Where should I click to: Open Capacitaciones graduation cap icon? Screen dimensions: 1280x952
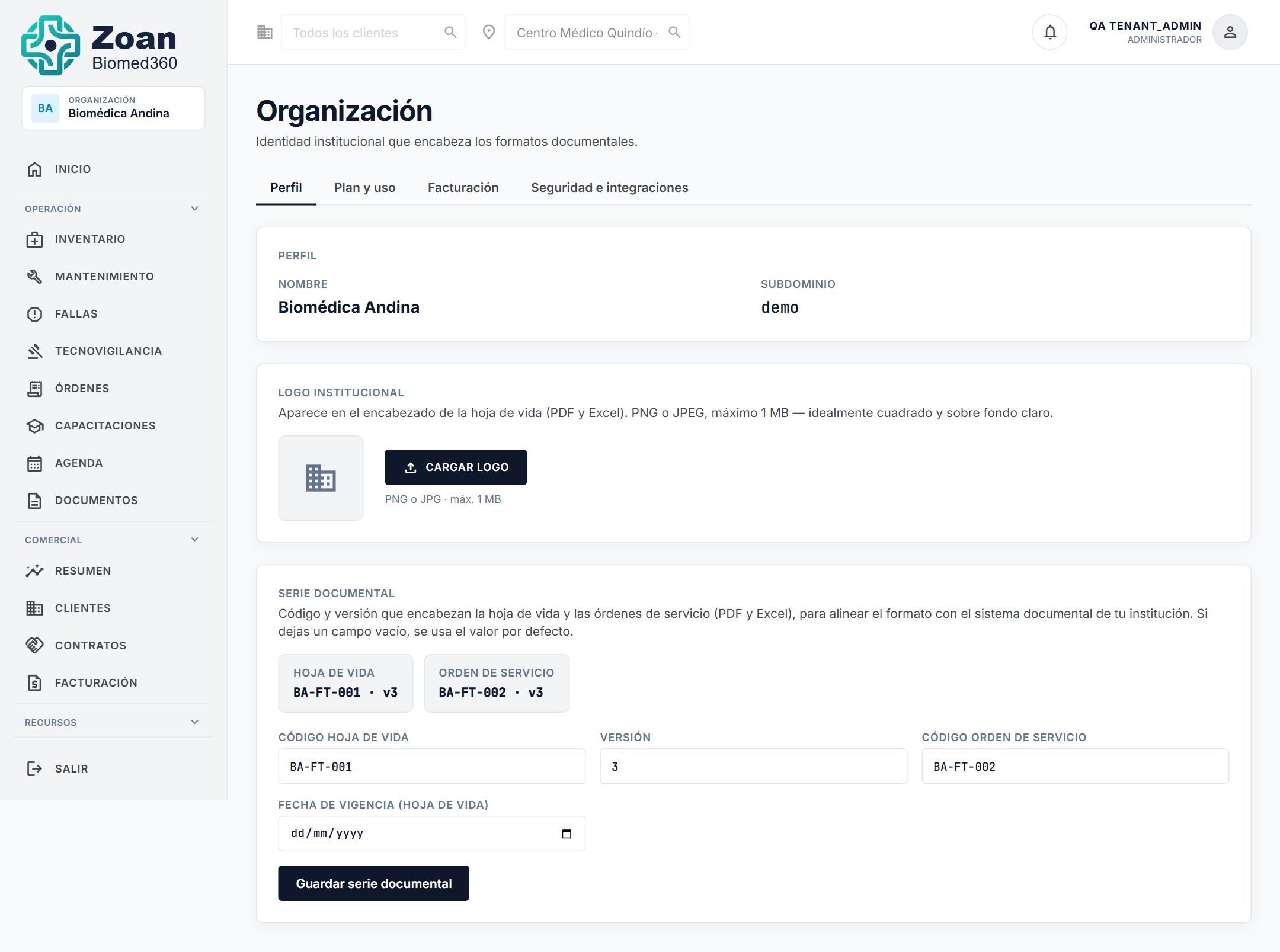35,426
